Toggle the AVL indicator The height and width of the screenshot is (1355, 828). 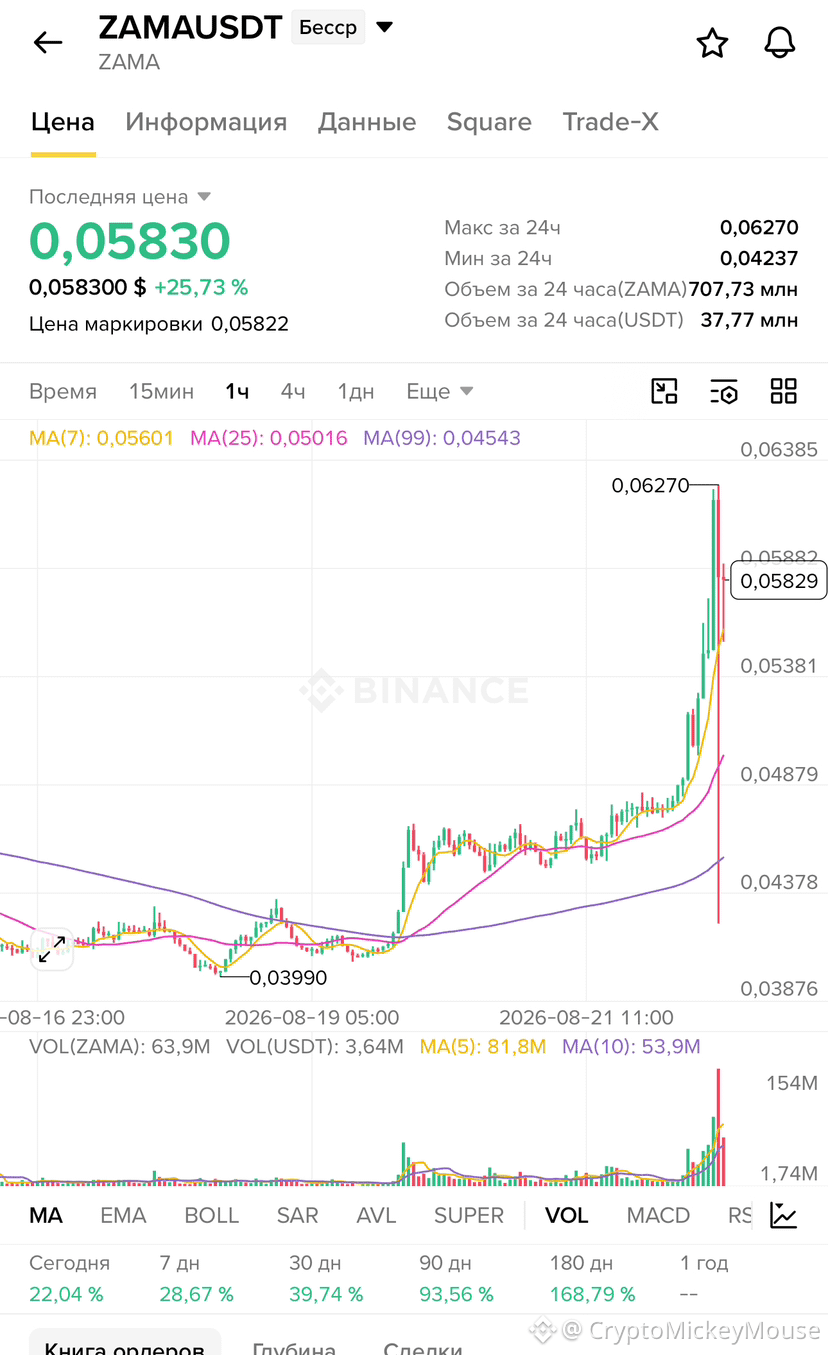click(377, 1215)
